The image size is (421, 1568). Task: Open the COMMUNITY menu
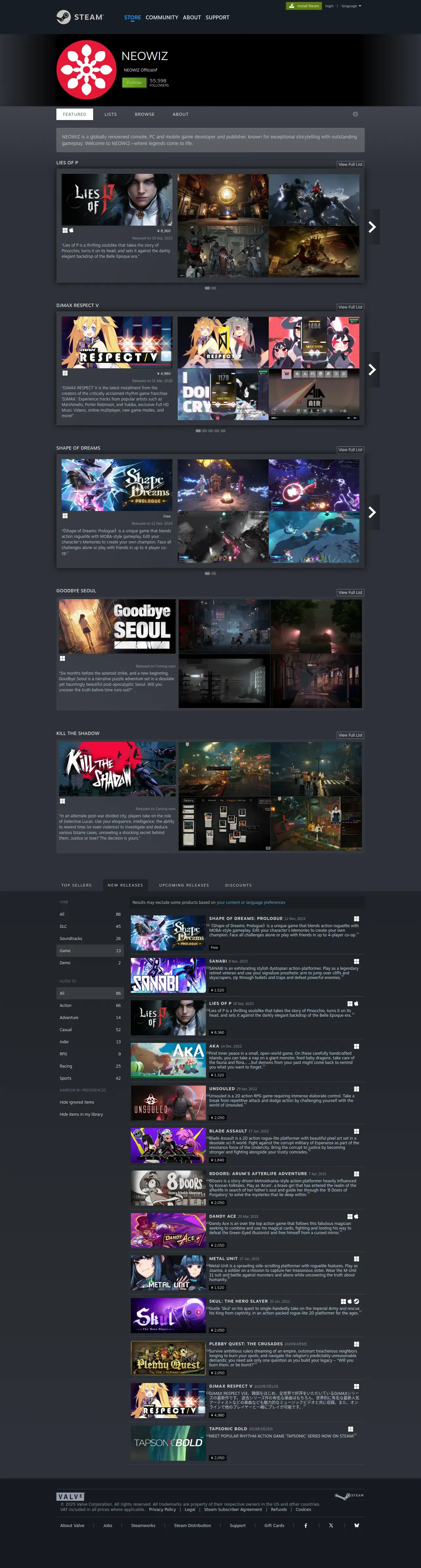[162, 18]
